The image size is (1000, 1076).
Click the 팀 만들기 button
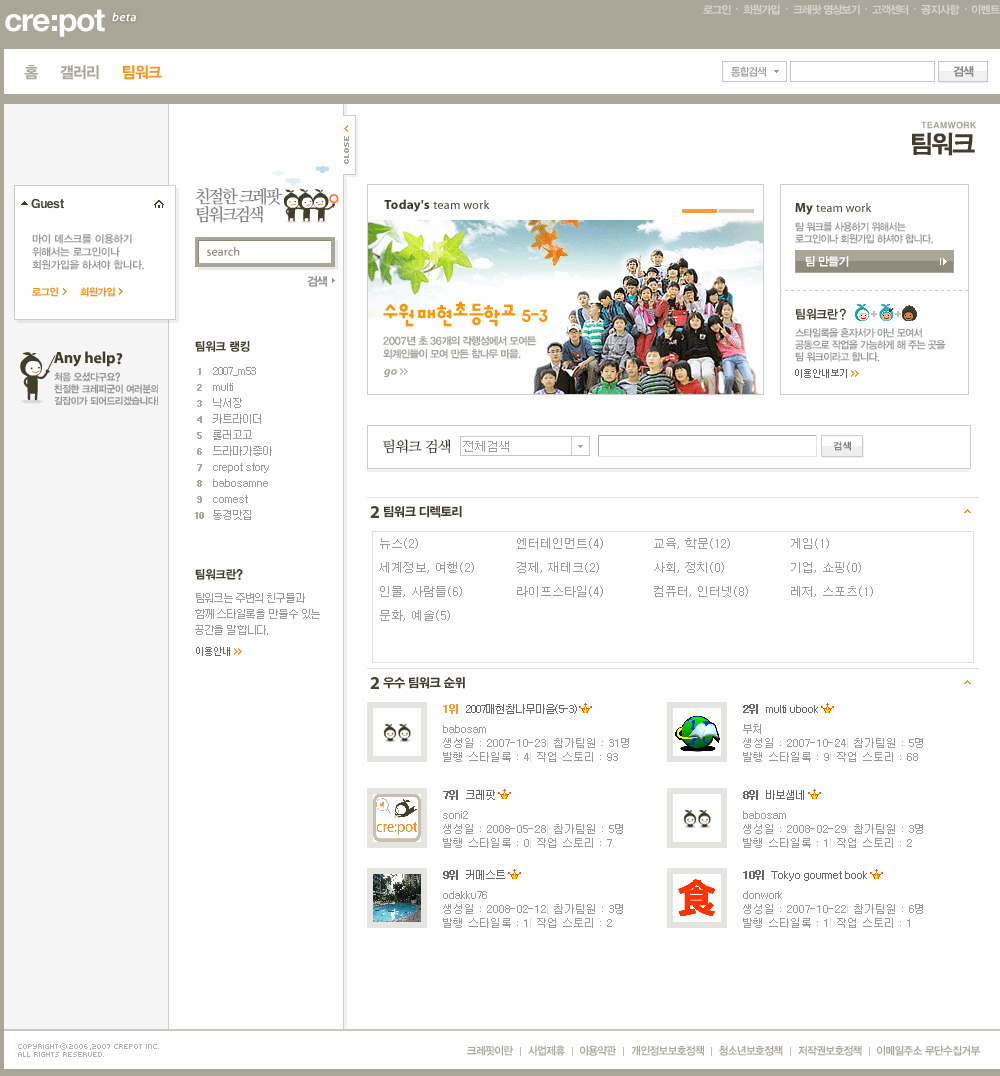(x=873, y=262)
